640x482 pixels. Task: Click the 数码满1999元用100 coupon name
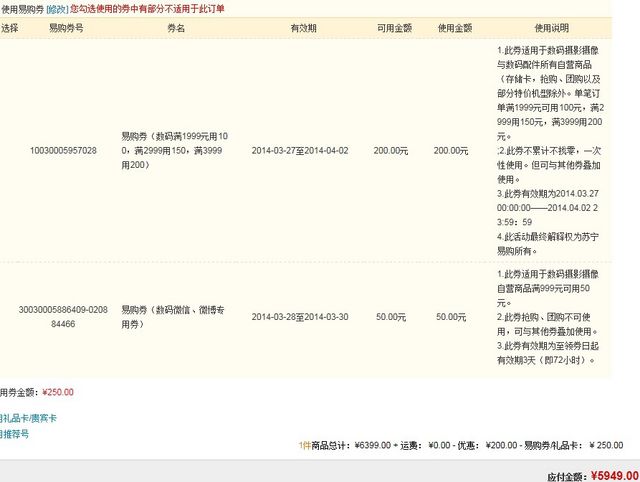point(174,150)
